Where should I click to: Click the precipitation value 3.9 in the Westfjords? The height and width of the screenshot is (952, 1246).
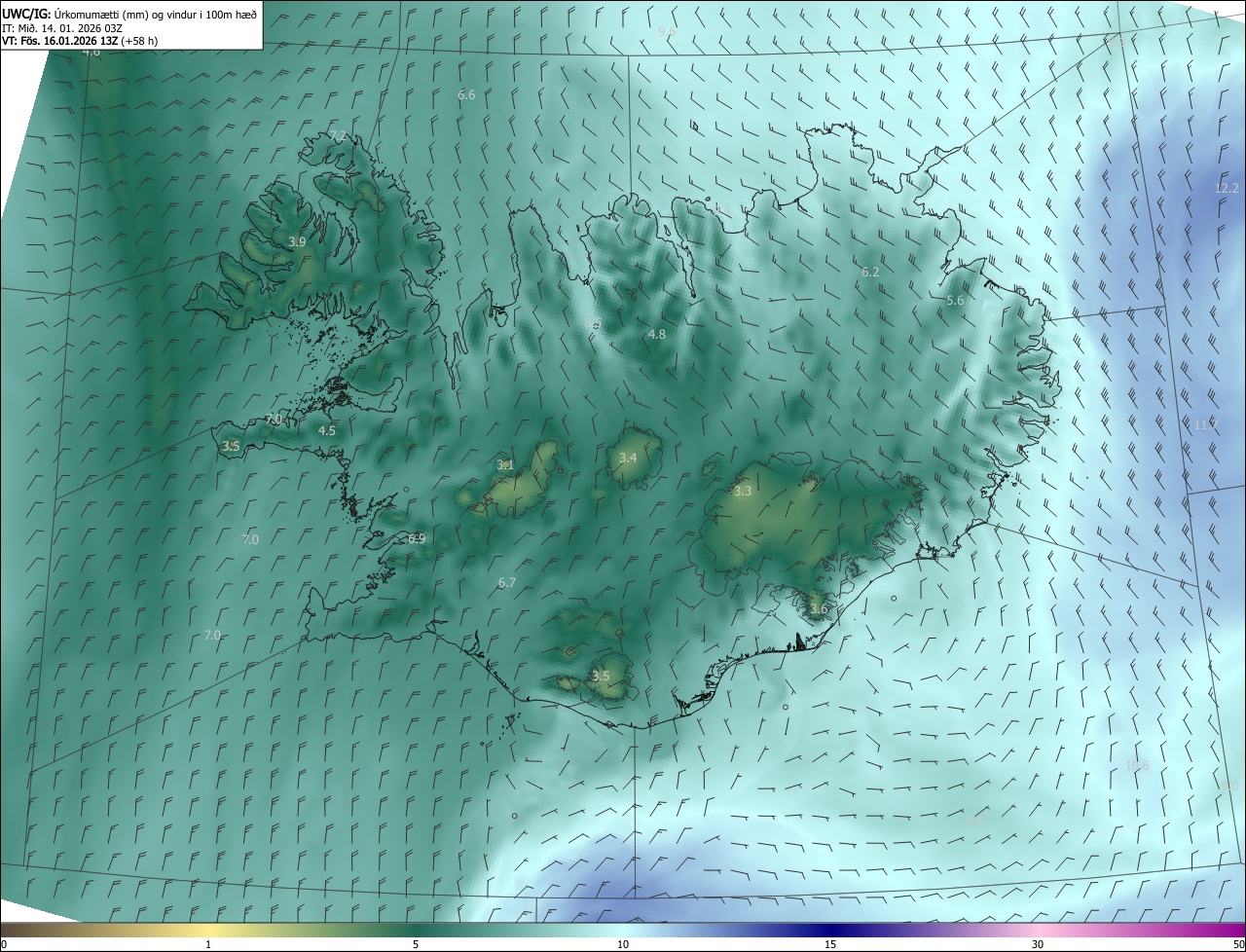pyautogui.click(x=297, y=241)
